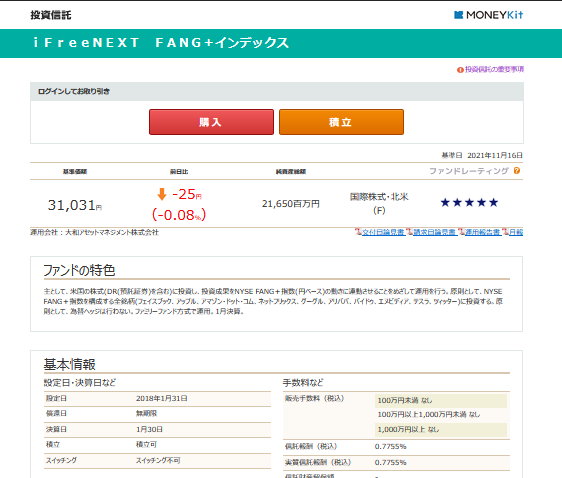Click the five-star fund rating

(x=469, y=202)
